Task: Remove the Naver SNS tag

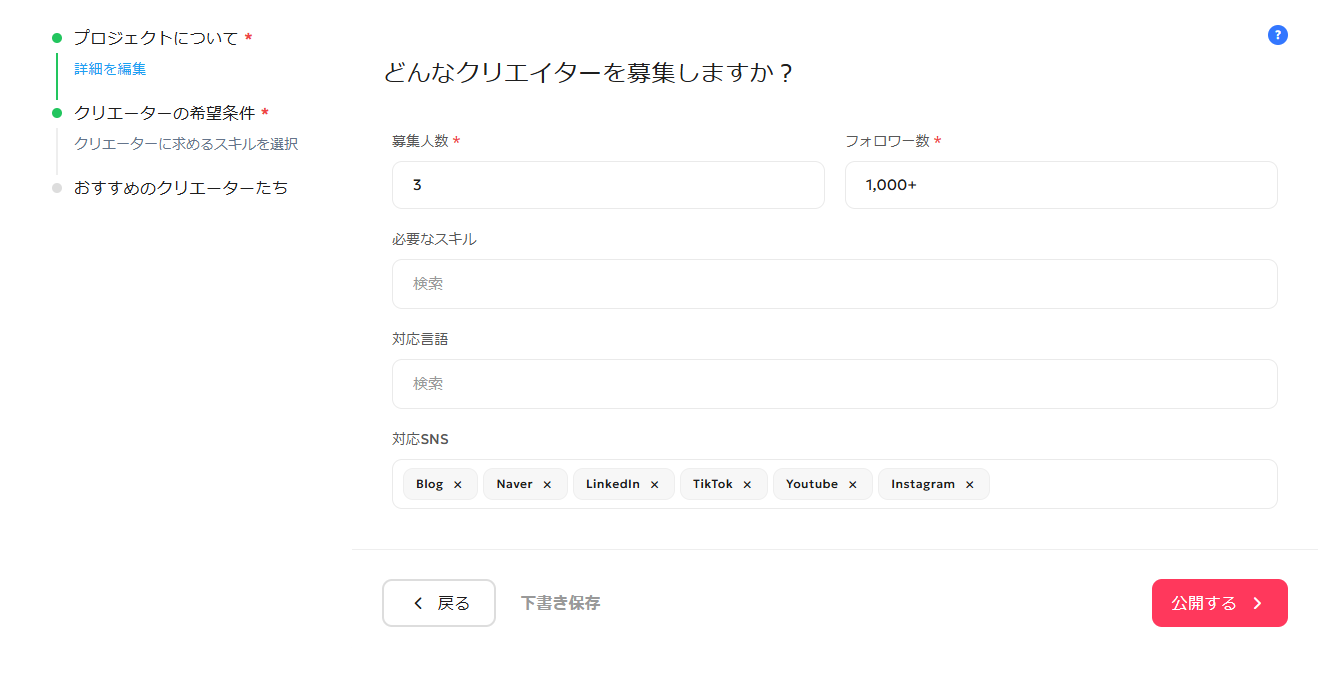Action: click(x=547, y=485)
